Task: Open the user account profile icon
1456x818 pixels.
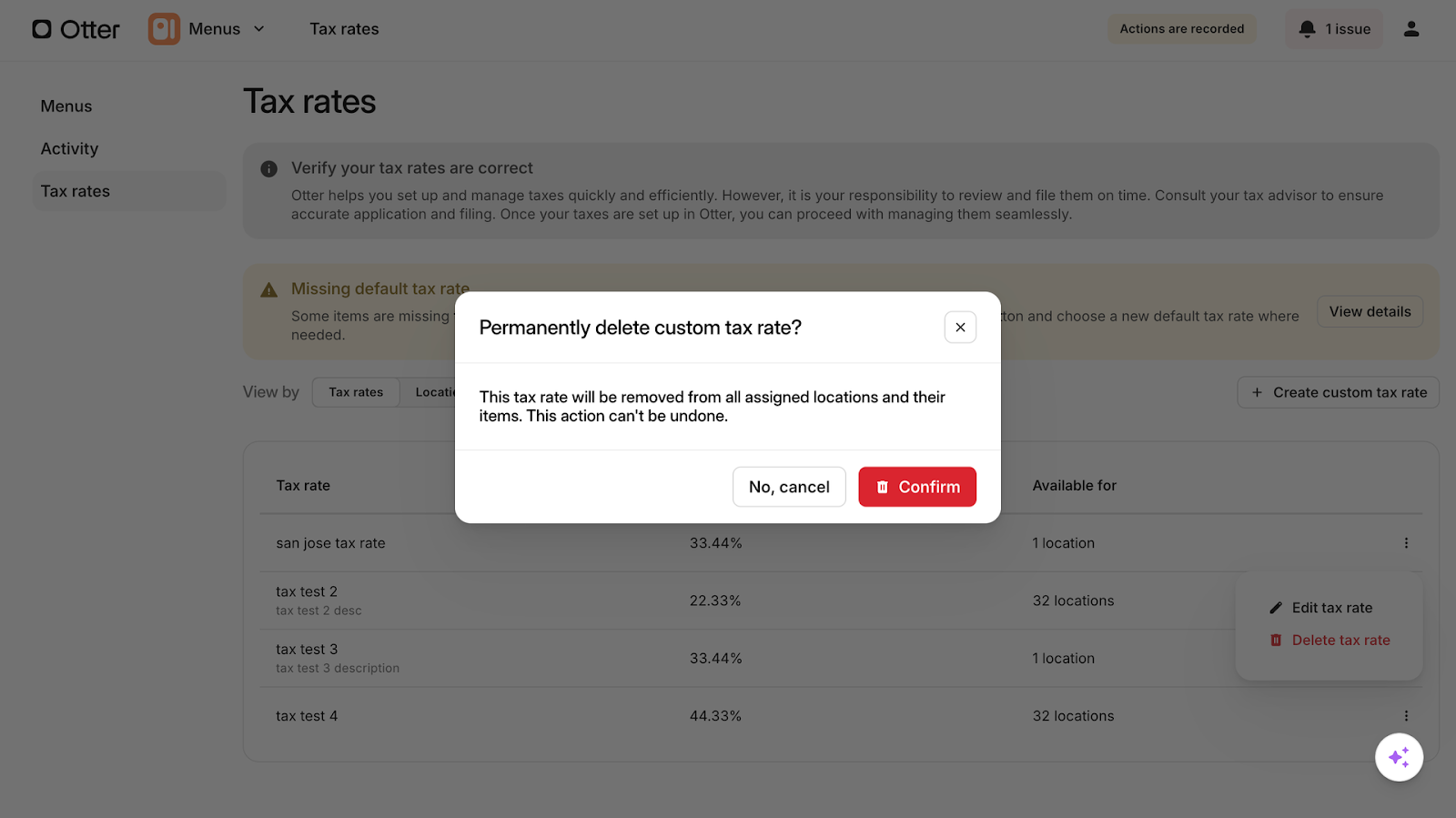Action: coord(1411,29)
